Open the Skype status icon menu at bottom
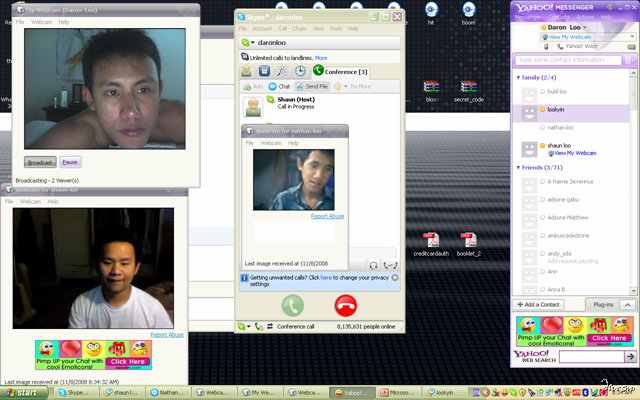Viewport: 640px width, 400px height. click(x=244, y=327)
